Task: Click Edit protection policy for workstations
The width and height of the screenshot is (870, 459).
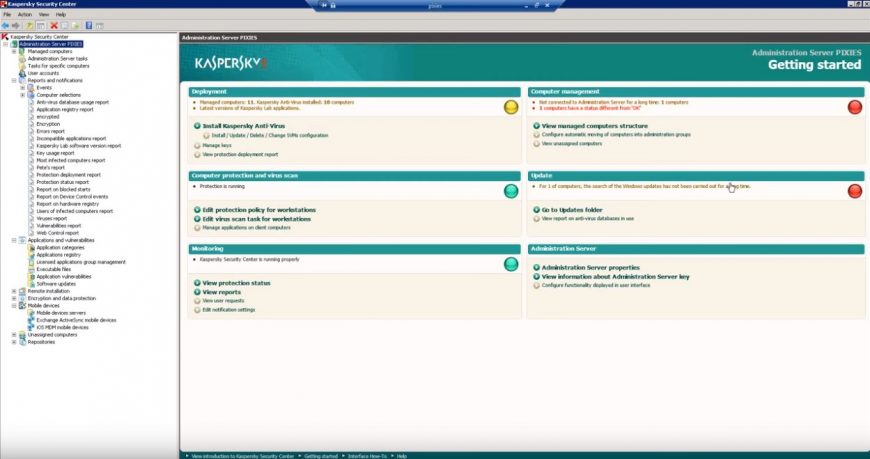Action: (259, 210)
